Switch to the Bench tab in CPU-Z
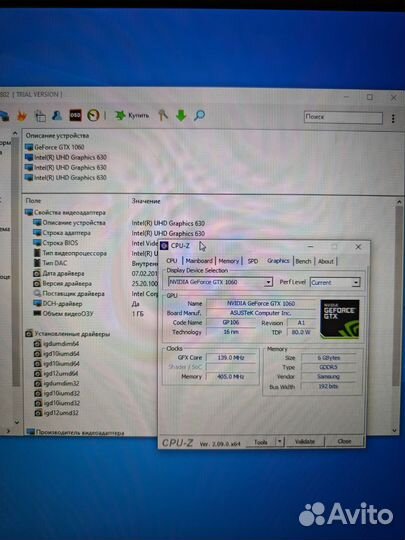This screenshot has height=540, width=405. (303, 261)
